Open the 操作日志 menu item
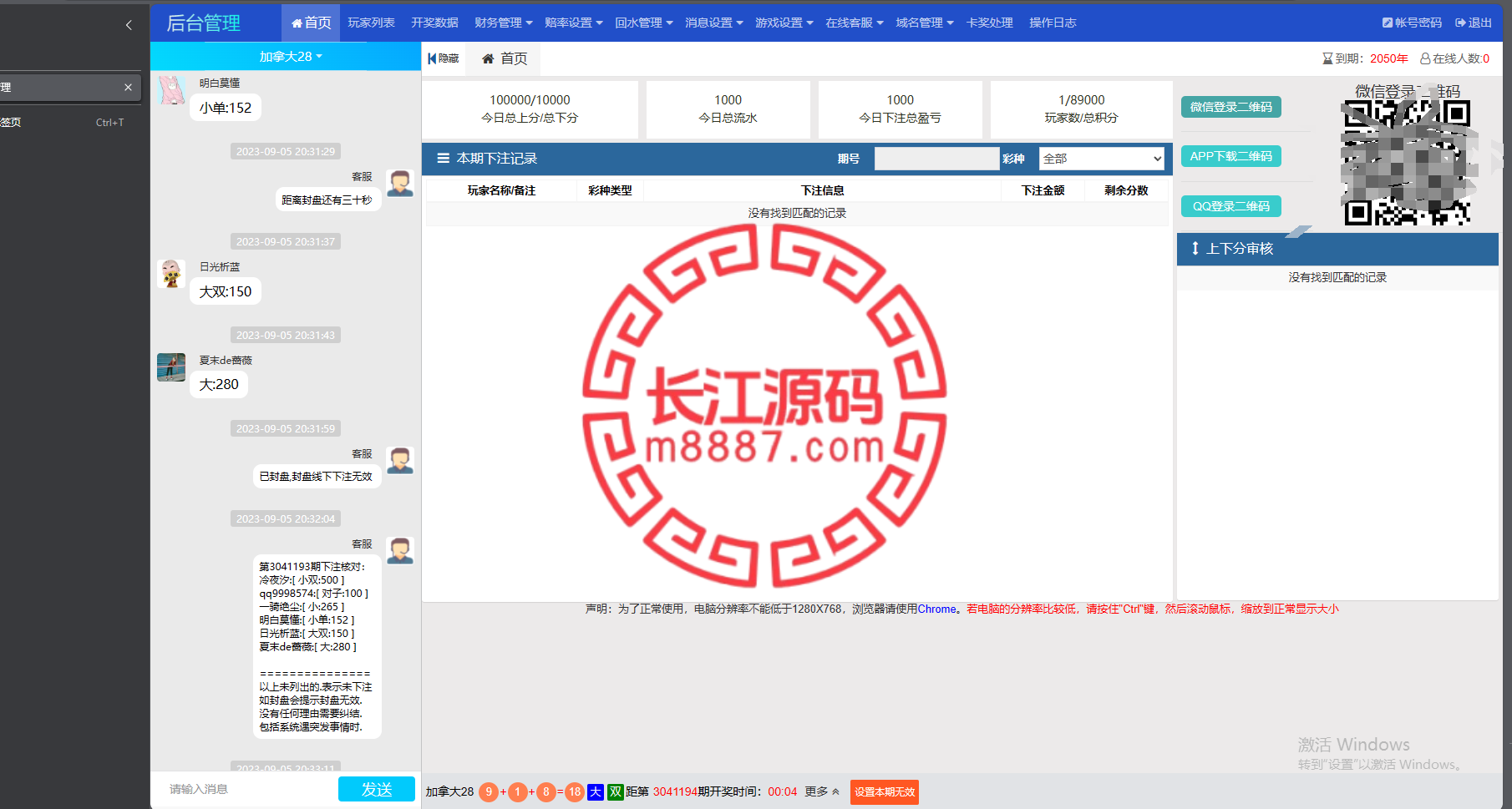 (1053, 23)
